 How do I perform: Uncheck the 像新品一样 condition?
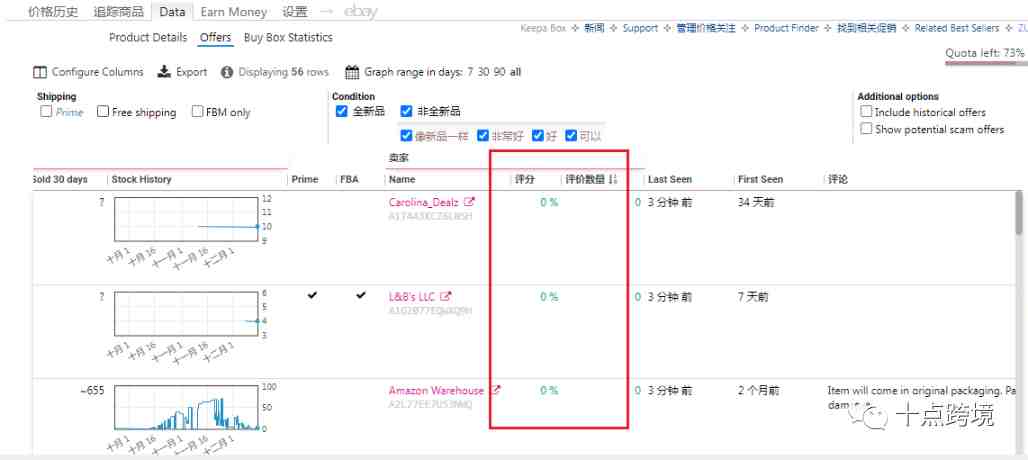tap(406, 136)
